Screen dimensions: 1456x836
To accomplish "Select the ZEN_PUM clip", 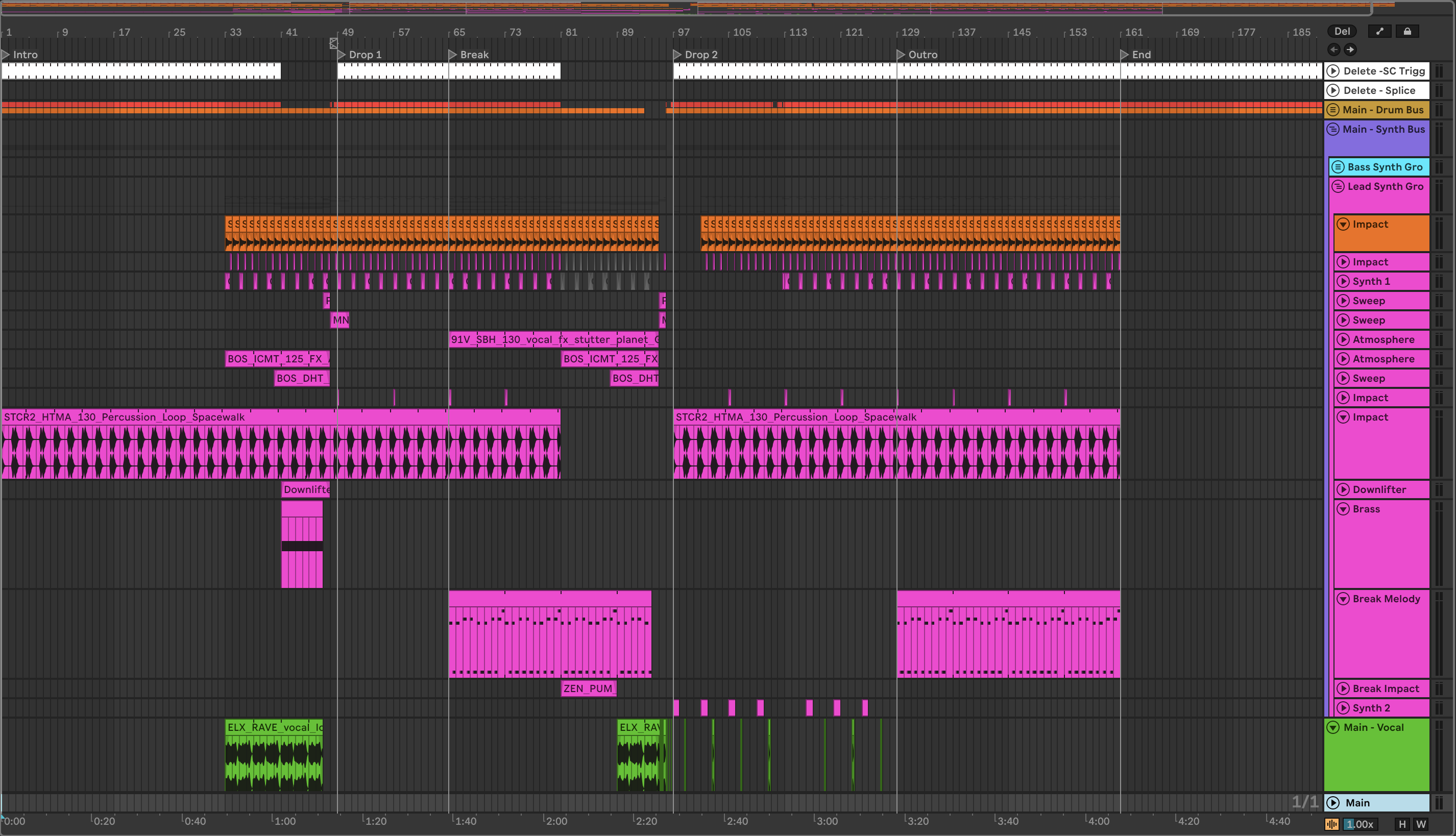I will (589, 688).
